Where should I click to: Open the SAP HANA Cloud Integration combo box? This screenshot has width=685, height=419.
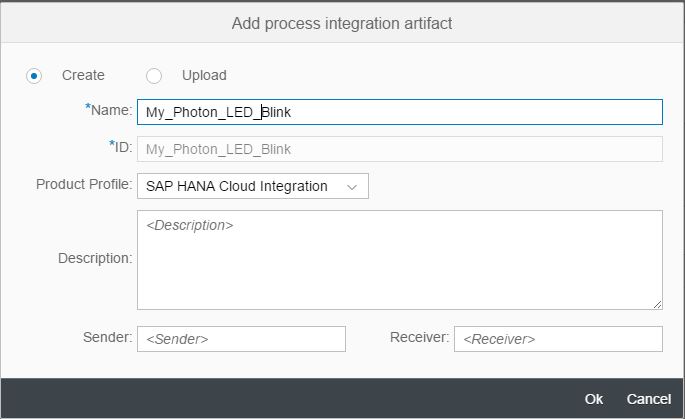click(x=238, y=186)
